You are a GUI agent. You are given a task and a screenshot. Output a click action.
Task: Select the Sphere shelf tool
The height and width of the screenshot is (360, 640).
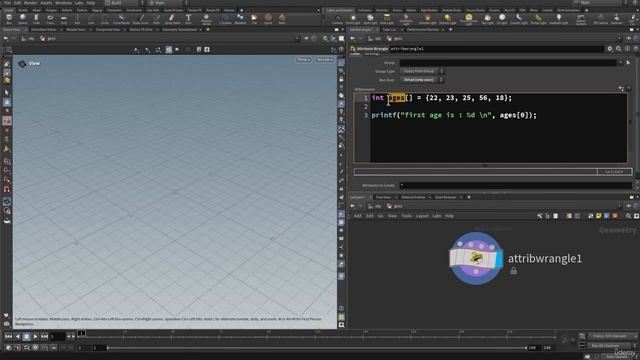[23, 18]
